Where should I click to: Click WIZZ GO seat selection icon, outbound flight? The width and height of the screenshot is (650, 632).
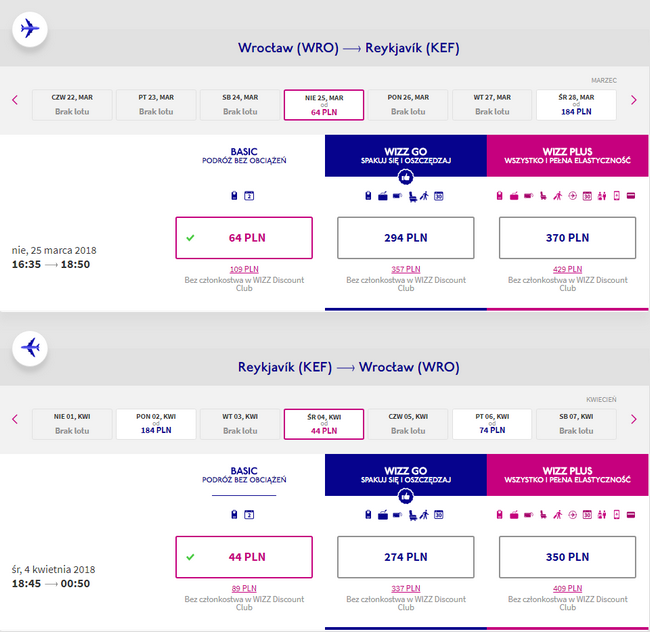click(x=412, y=196)
